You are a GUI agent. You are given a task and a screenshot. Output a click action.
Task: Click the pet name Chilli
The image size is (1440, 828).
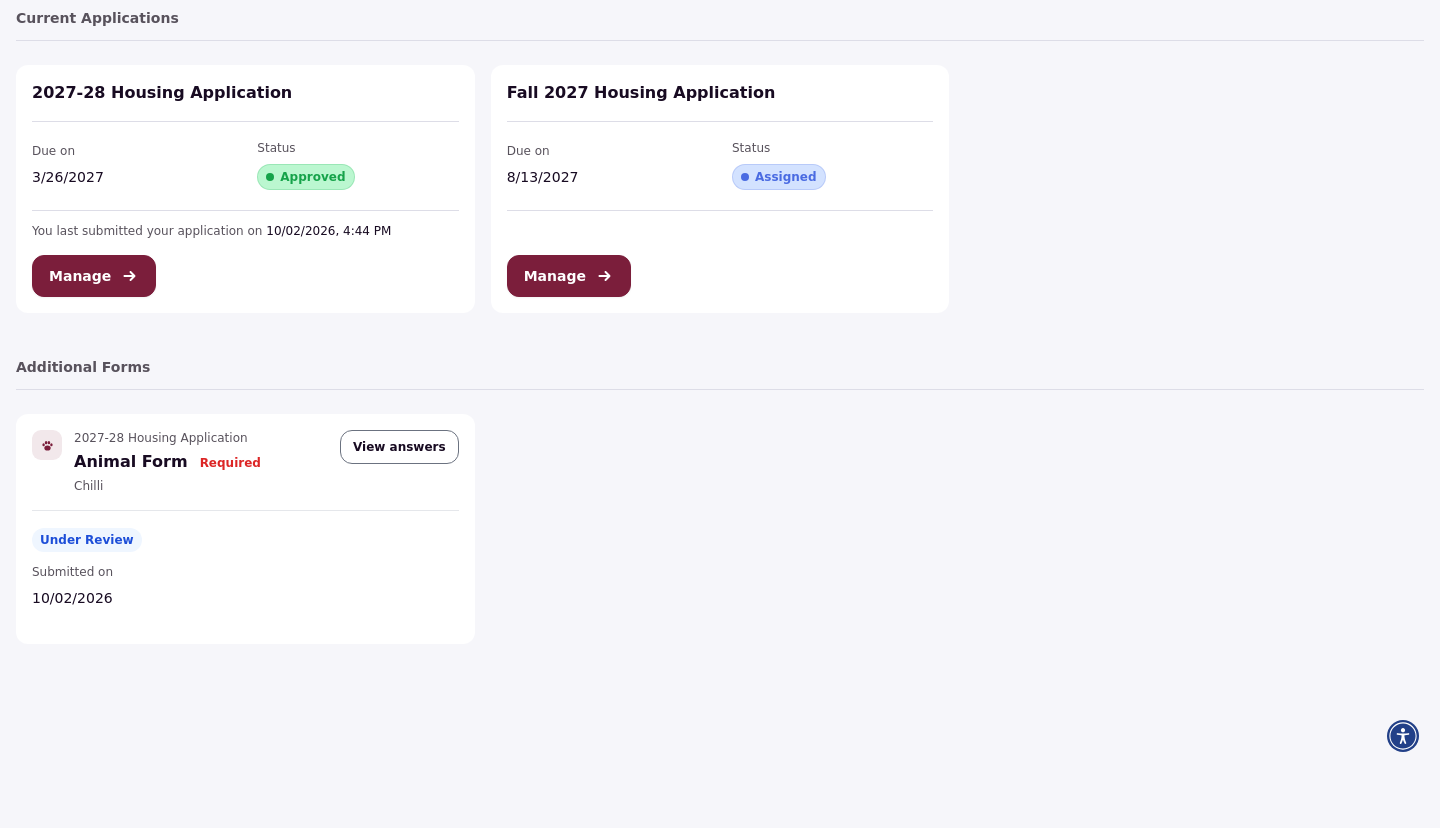89,486
